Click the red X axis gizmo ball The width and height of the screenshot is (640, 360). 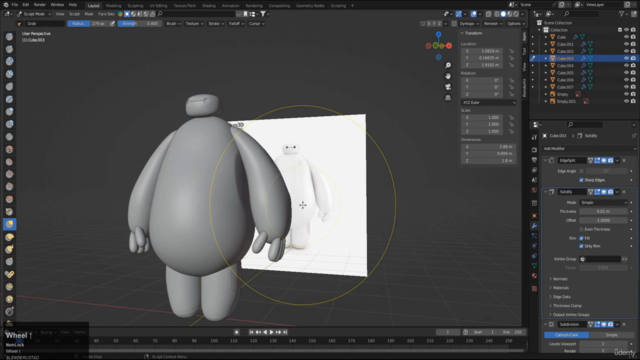(449, 46)
